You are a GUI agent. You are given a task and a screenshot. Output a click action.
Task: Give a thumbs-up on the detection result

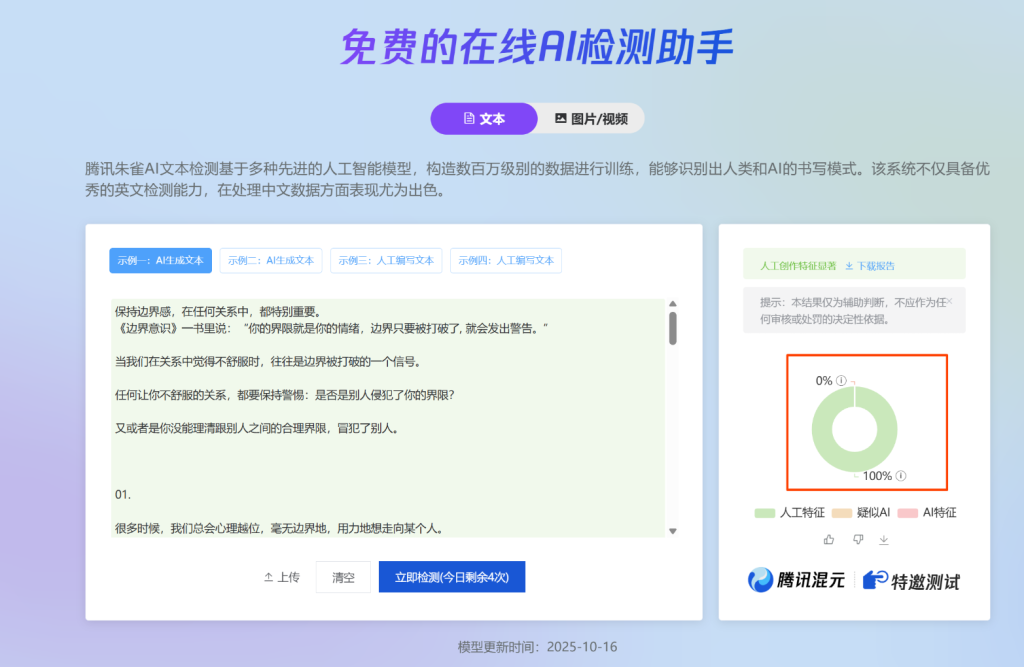pos(828,540)
